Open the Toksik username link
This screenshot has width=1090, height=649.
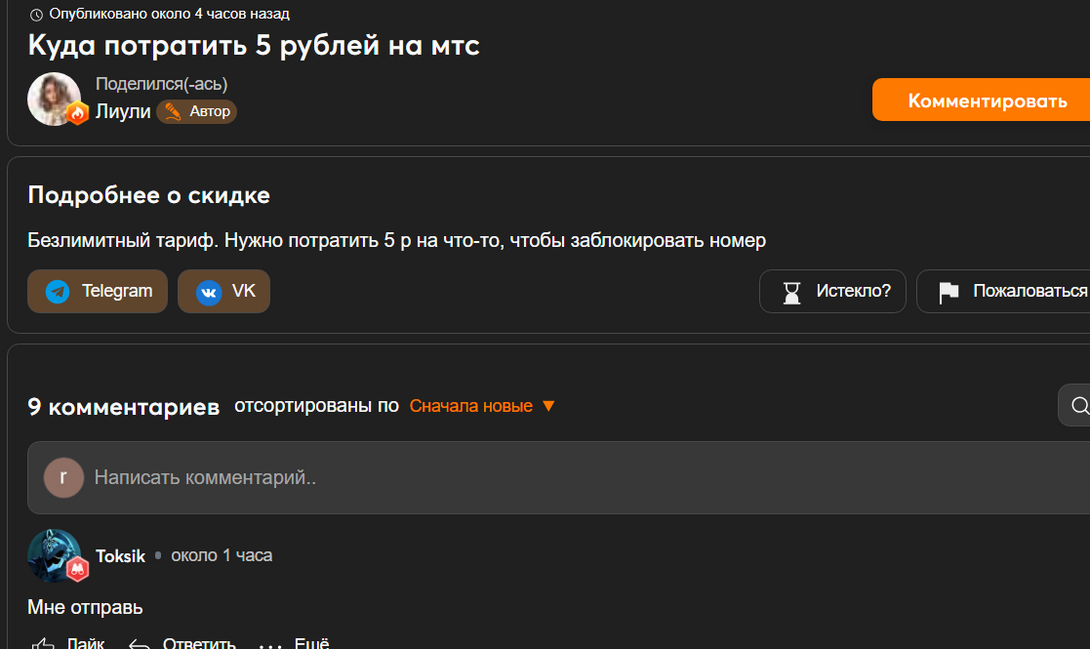[x=120, y=556]
